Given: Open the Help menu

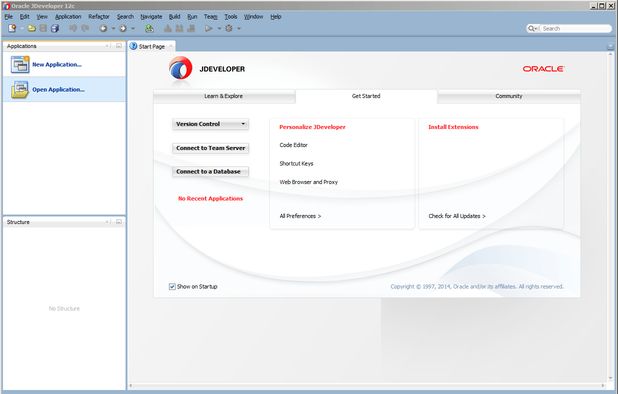Looking at the screenshot, I should 276,17.
